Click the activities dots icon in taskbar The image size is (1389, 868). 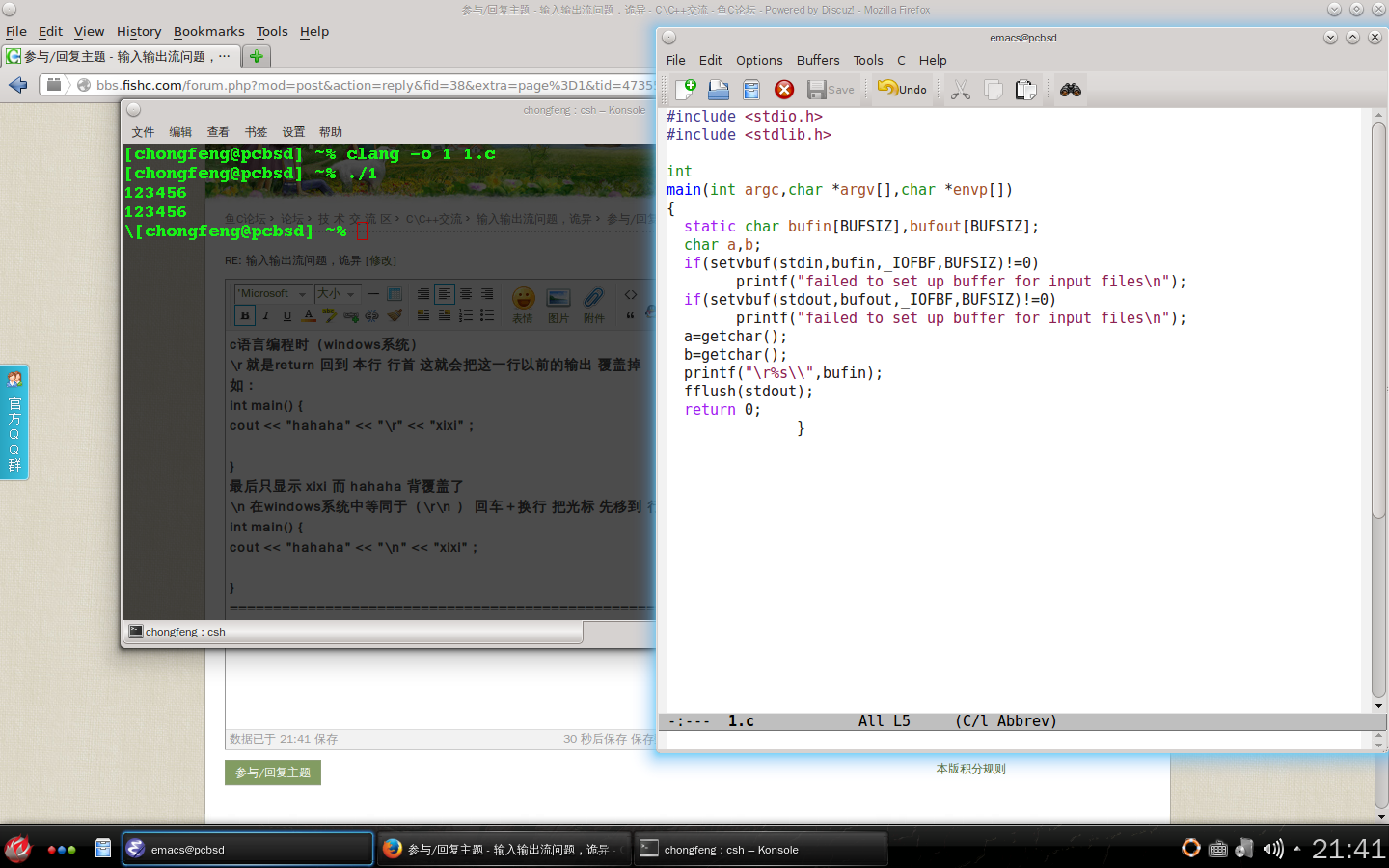tap(62, 850)
